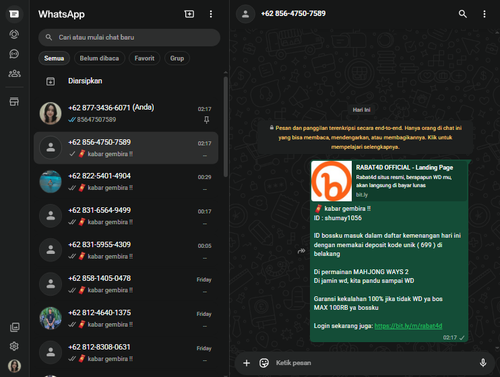This screenshot has width=500, height=377.
Task: Click avatar of chat +62 812-4640-1375
Action: 50,318
